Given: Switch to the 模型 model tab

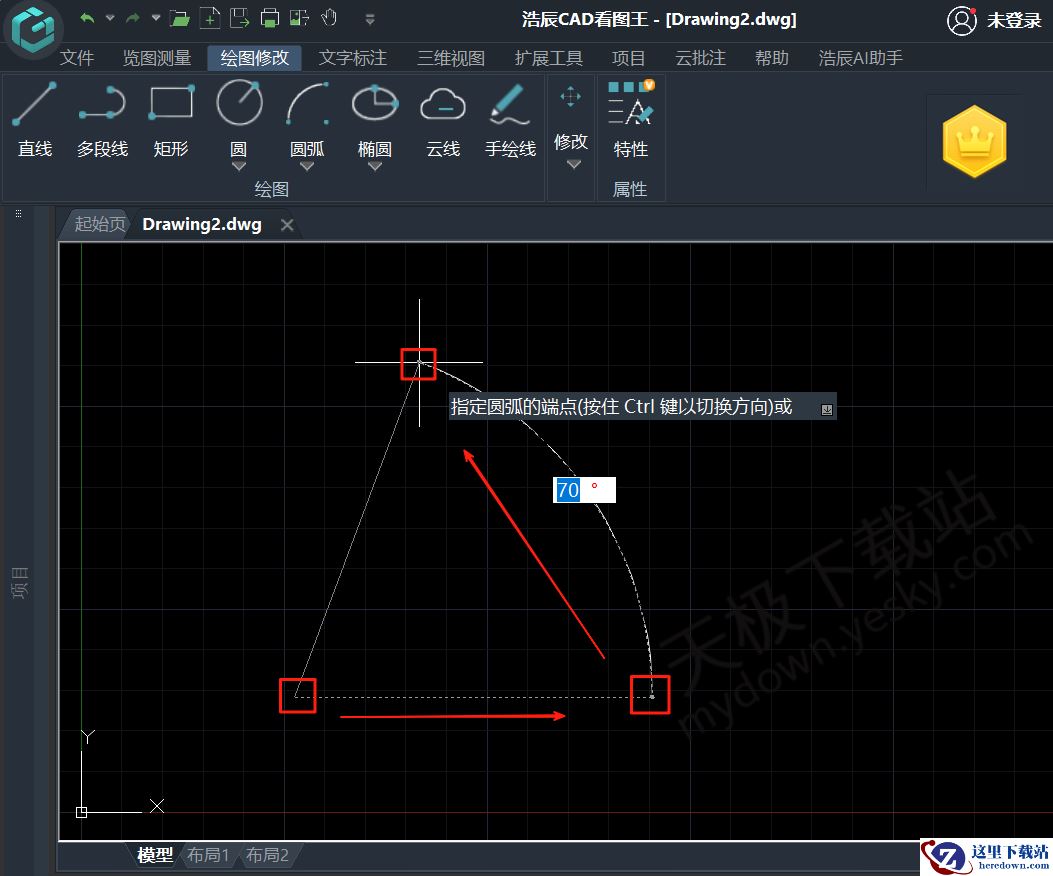Looking at the screenshot, I should [x=155, y=855].
